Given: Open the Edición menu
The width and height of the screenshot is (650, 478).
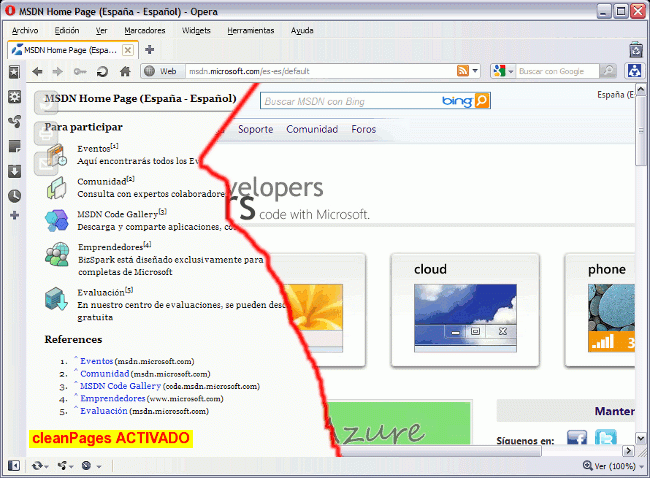Looking at the screenshot, I should [67, 30].
